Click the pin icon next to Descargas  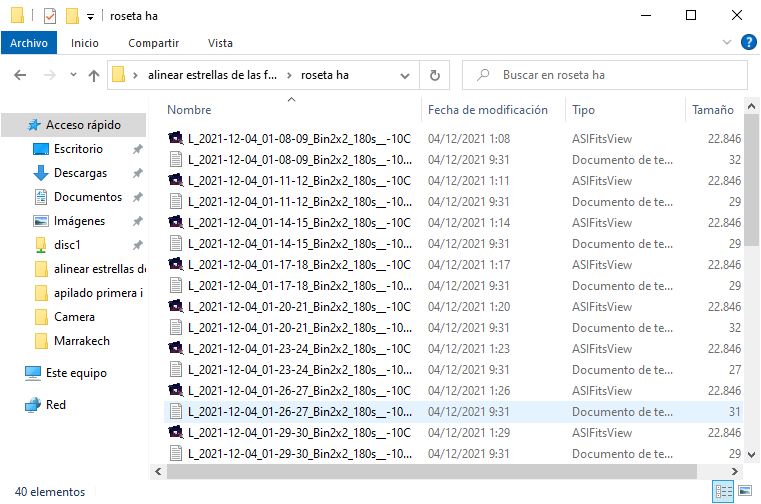click(138, 173)
